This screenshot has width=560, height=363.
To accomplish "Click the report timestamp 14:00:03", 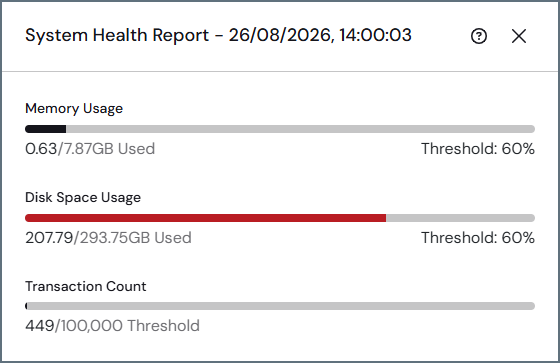I will (375, 35).
